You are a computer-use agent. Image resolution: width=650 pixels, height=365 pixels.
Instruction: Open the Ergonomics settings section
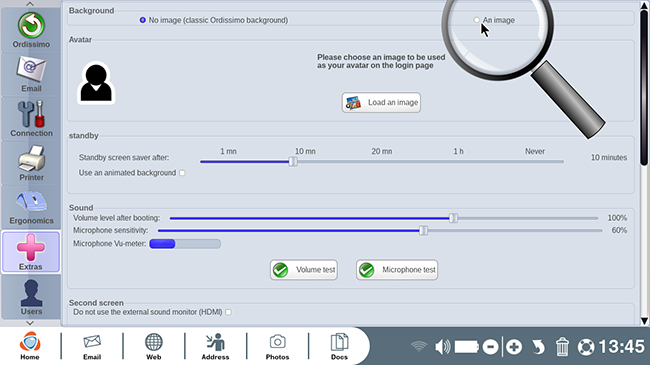point(31,207)
